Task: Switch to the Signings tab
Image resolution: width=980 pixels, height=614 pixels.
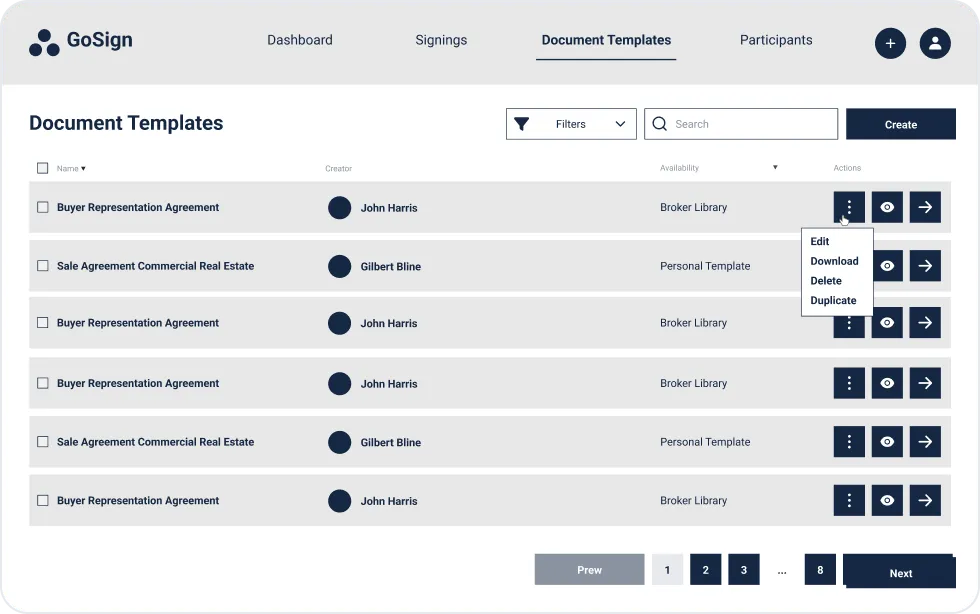Action: pyautogui.click(x=441, y=40)
